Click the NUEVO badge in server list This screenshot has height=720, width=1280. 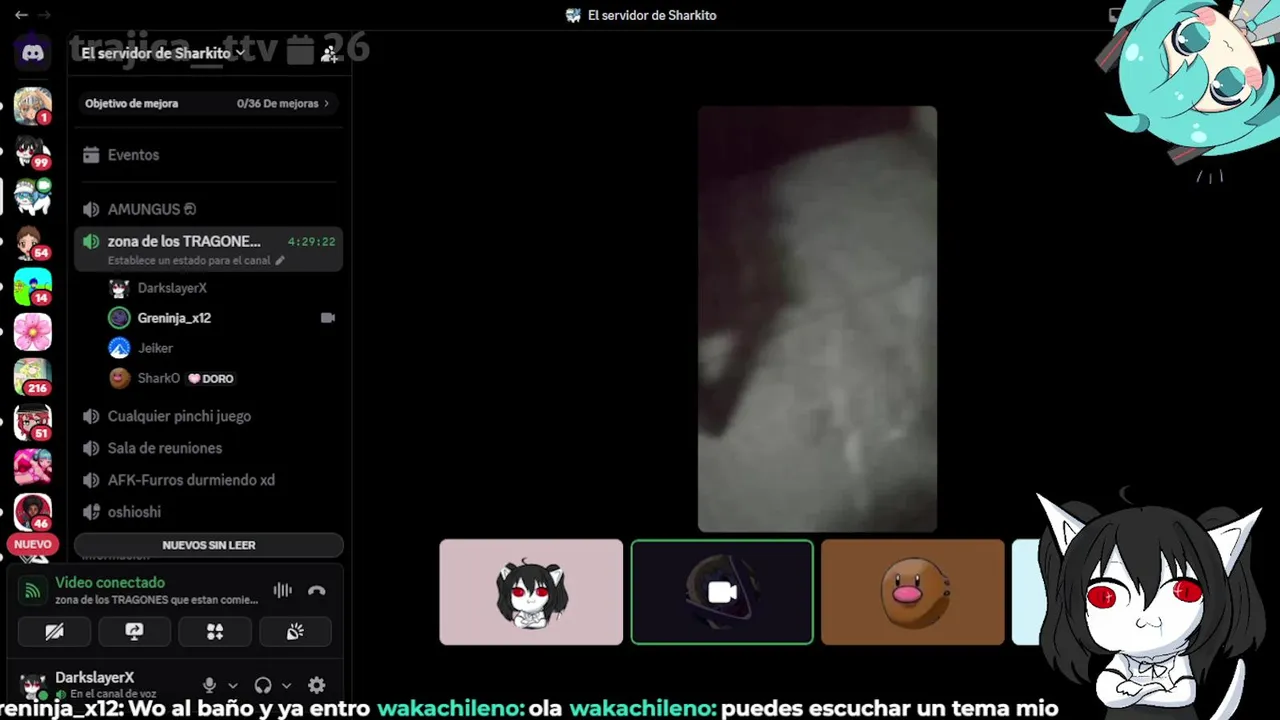(x=33, y=545)
